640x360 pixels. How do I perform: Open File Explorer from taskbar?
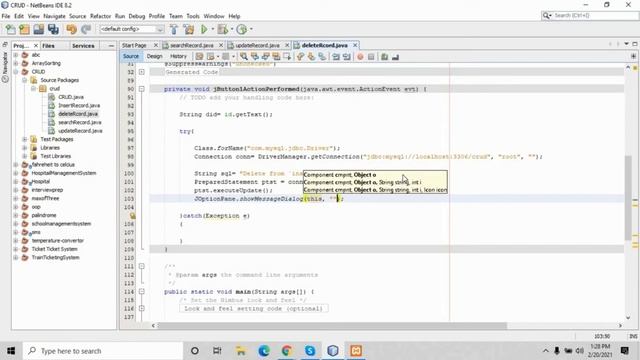pos(241,351)
